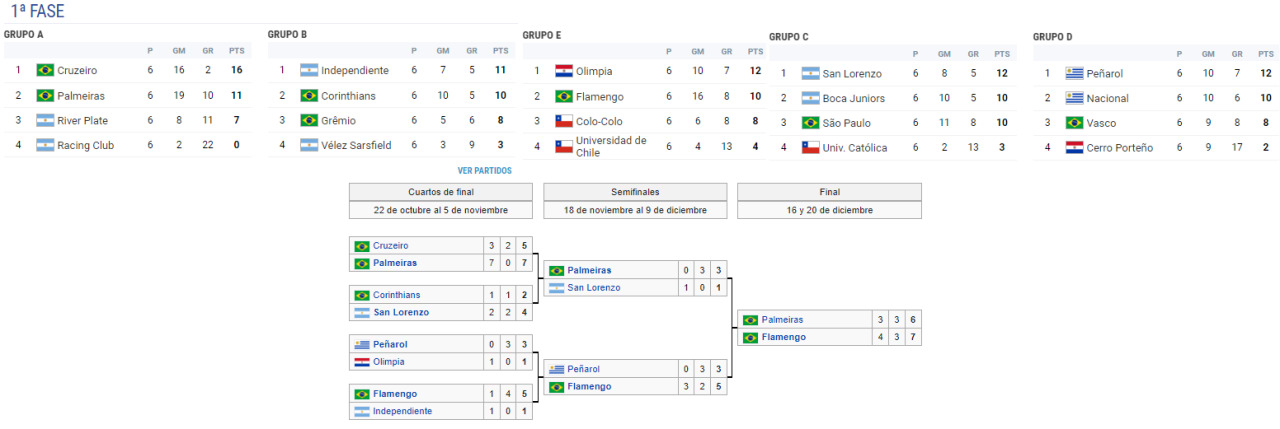The width and height of the screenshot is (1280, 429).
Task: Select the Final round header
Action: (829, 192)
